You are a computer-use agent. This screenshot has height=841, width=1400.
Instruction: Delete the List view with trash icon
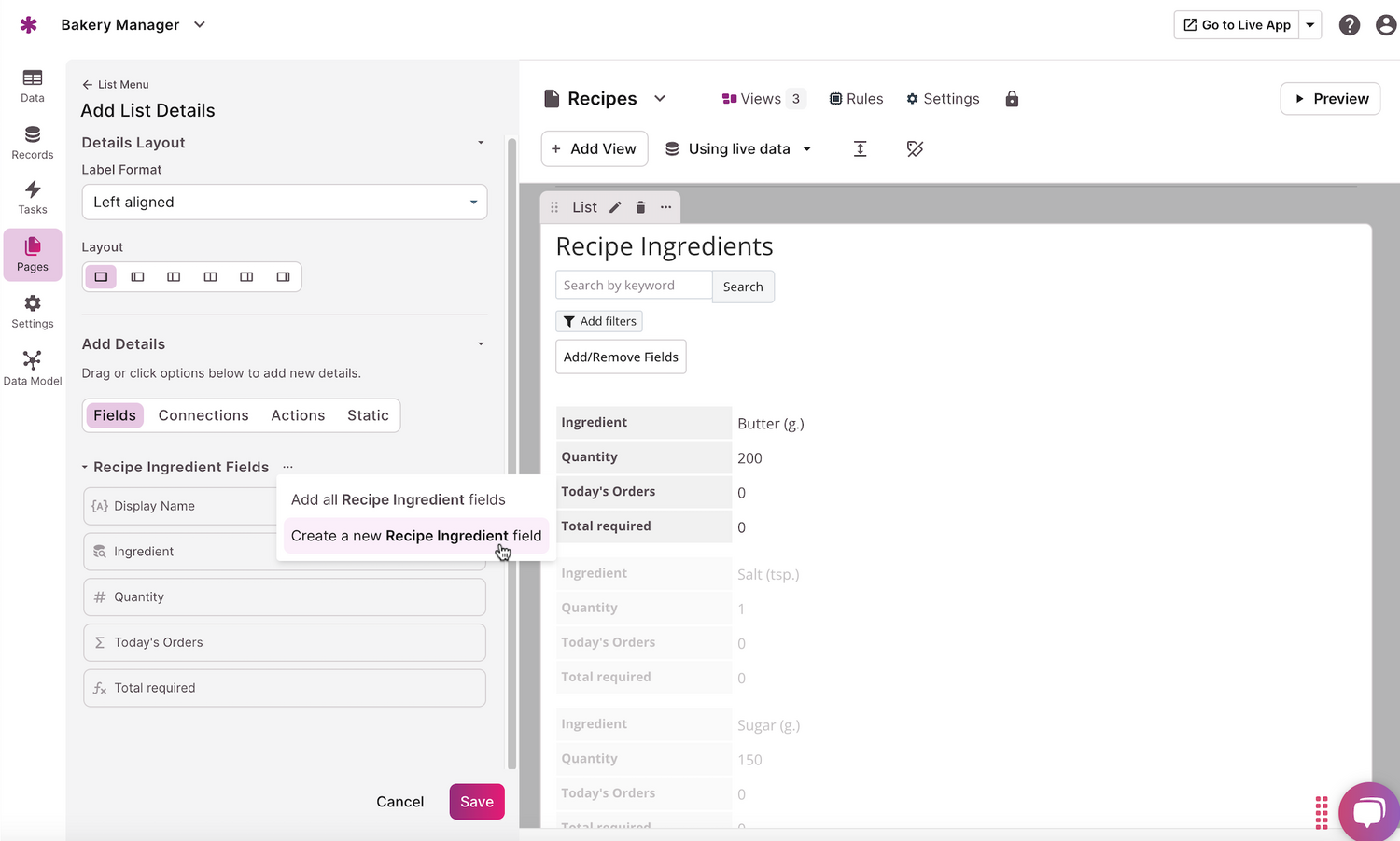pos(640,207)
